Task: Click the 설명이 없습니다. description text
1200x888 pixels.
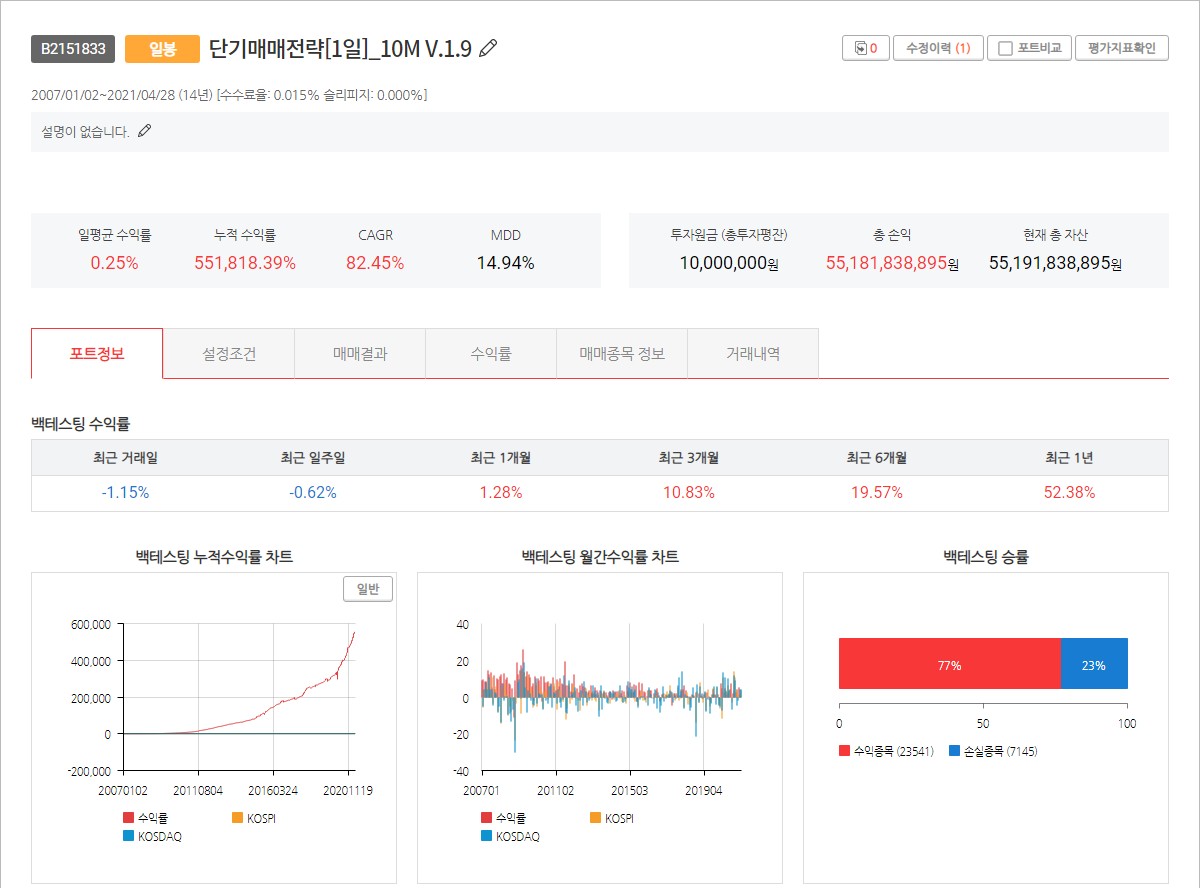Action: pyautogui.click(x=85, y=131)
